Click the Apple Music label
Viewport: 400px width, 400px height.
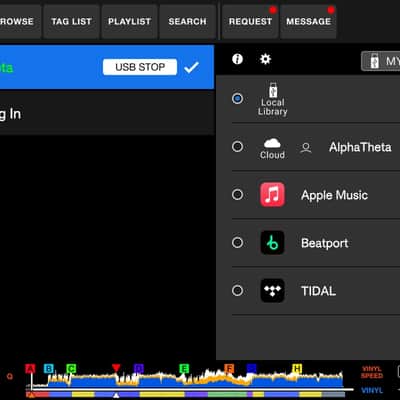click(x=334, y=195)
